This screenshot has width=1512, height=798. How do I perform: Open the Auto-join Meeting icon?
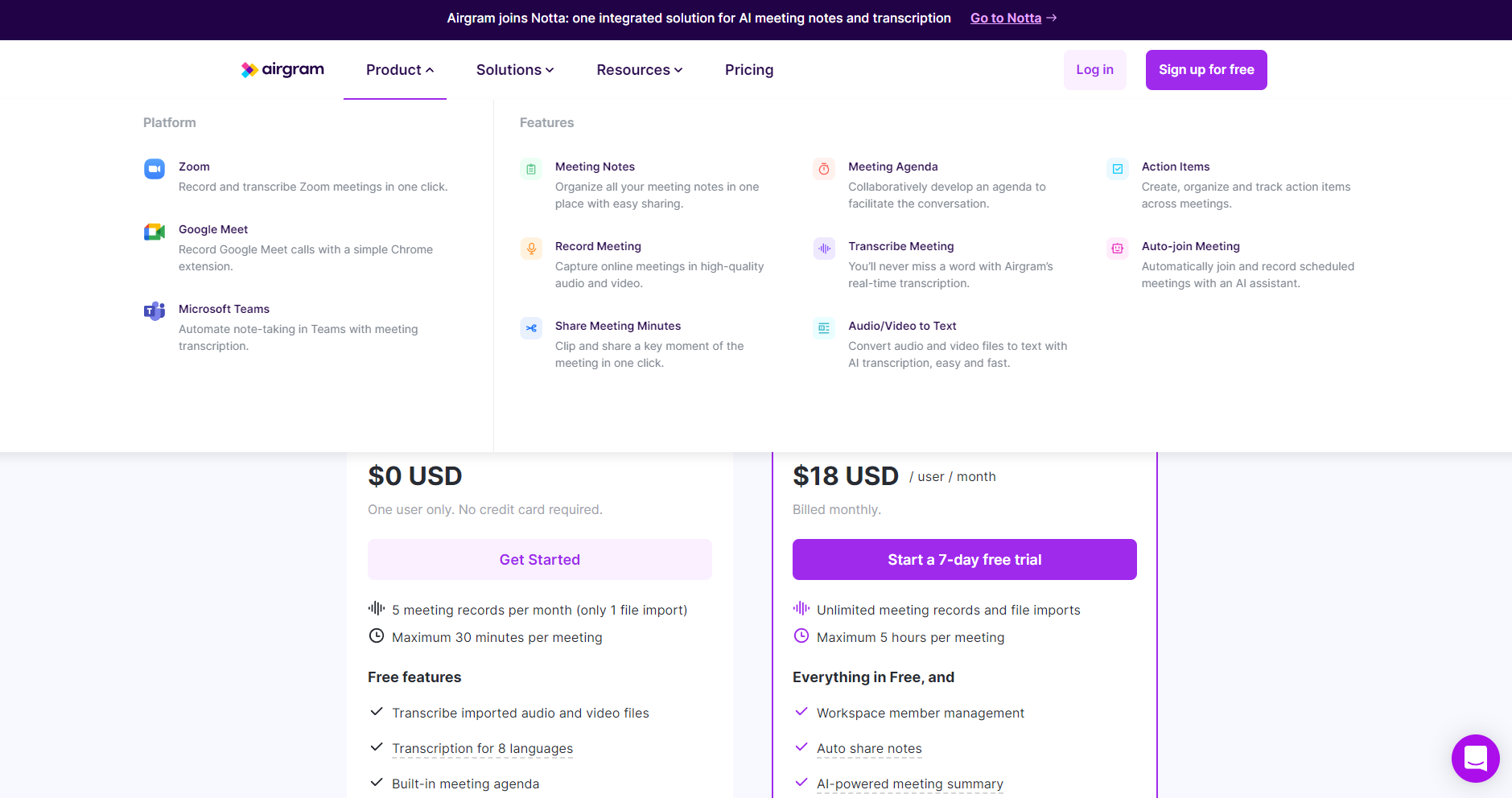click(x=1118, y=249)
